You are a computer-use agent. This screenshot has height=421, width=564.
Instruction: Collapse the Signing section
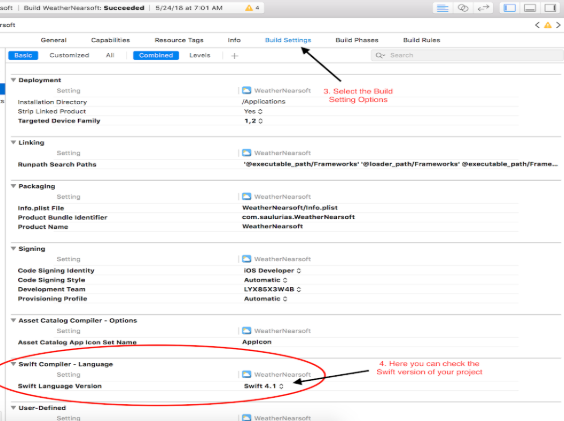[x=13, y=249]
